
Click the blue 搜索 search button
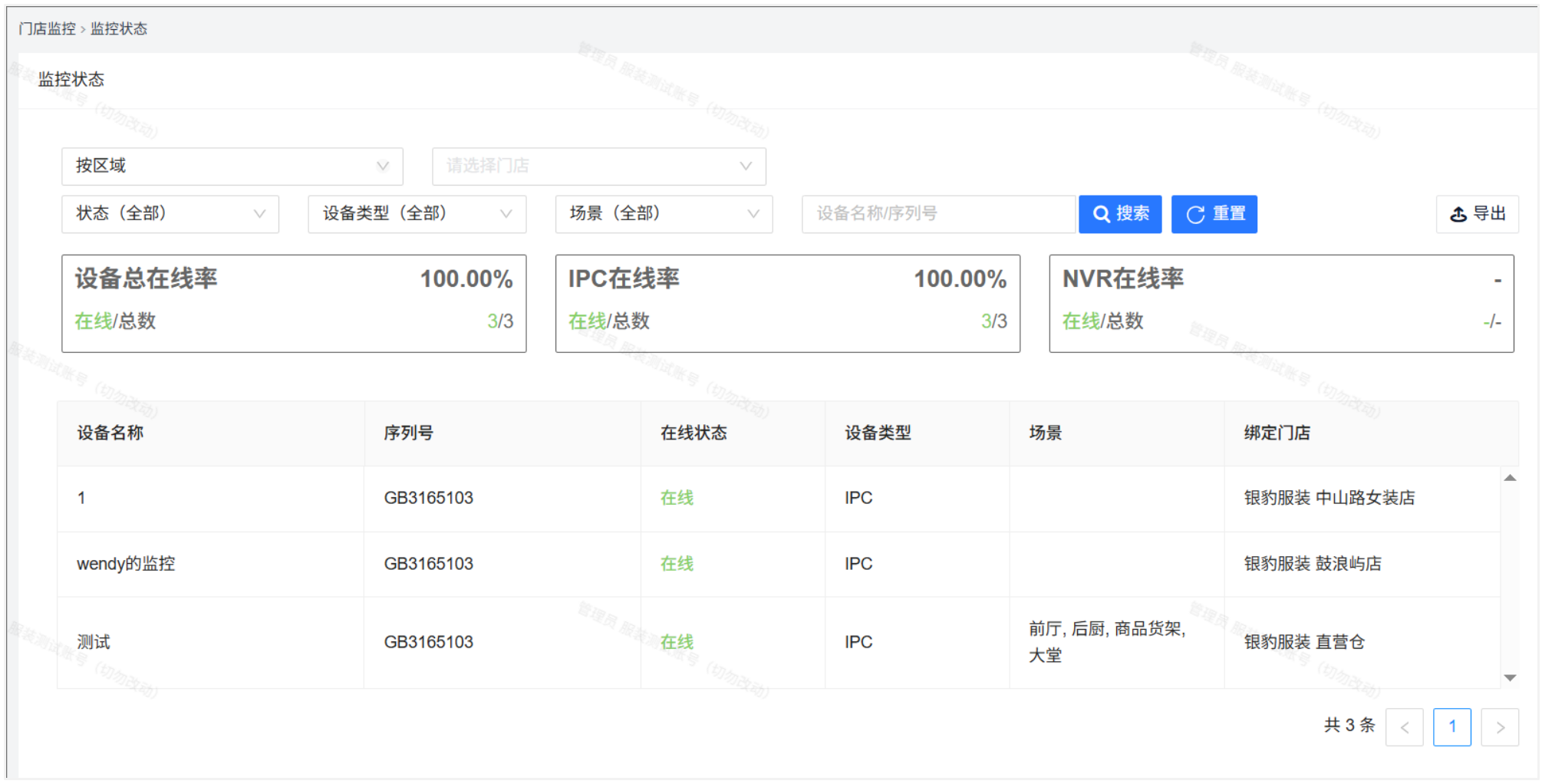click(1119, 214)
